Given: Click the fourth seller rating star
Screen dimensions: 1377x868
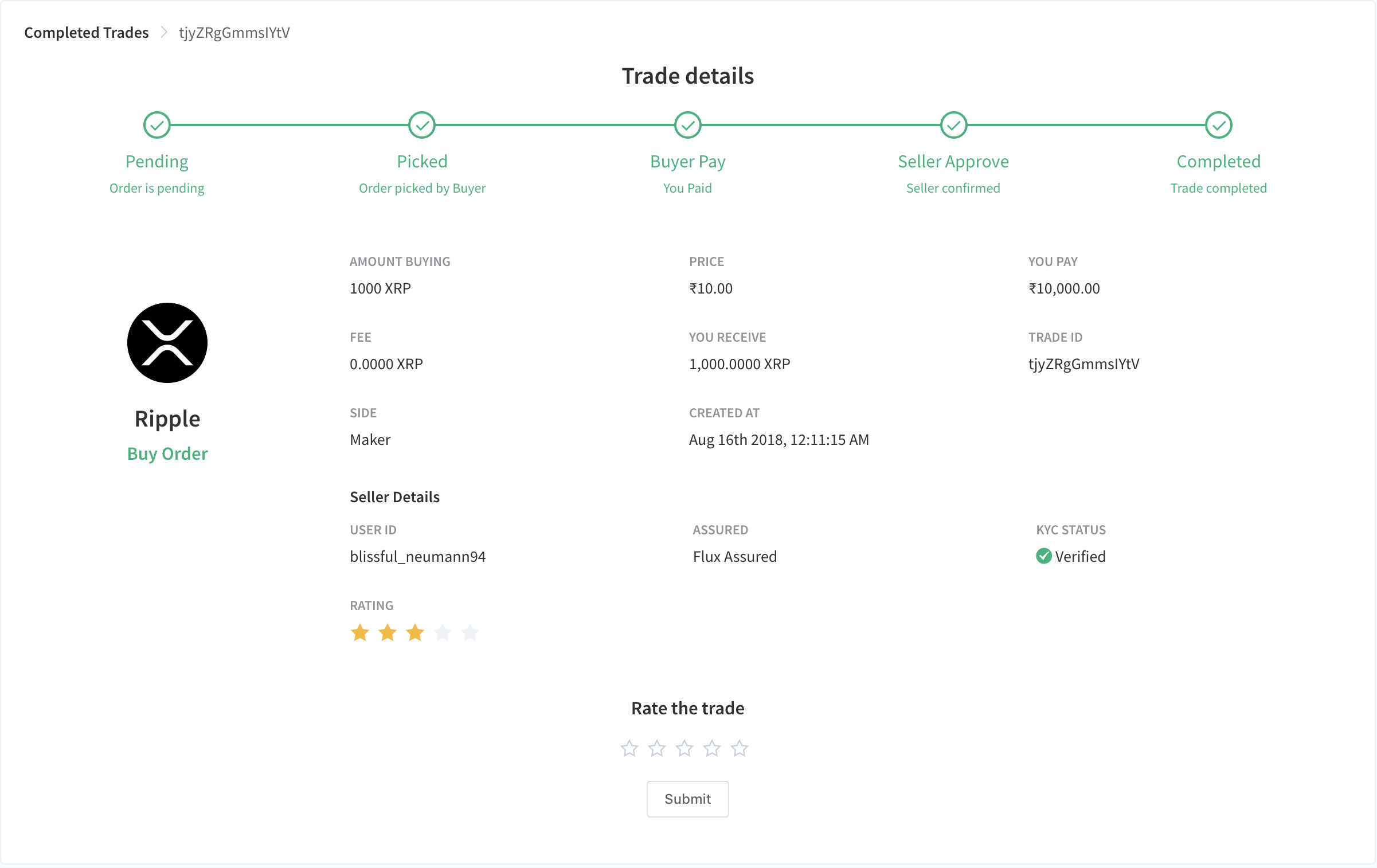Looking at the screenshot, I should pos(443,632).
